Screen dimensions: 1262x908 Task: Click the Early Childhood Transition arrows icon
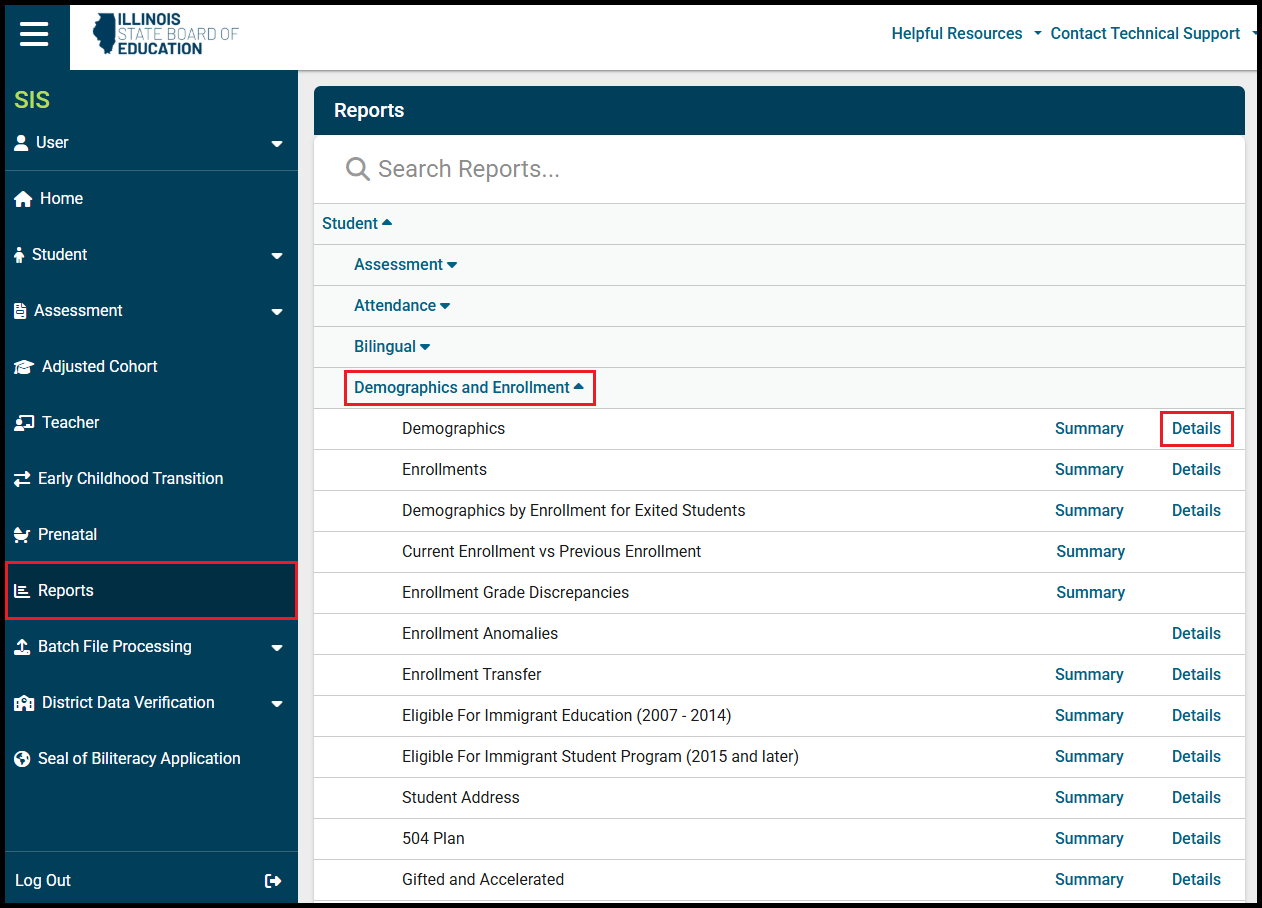[x=22, y=479]
